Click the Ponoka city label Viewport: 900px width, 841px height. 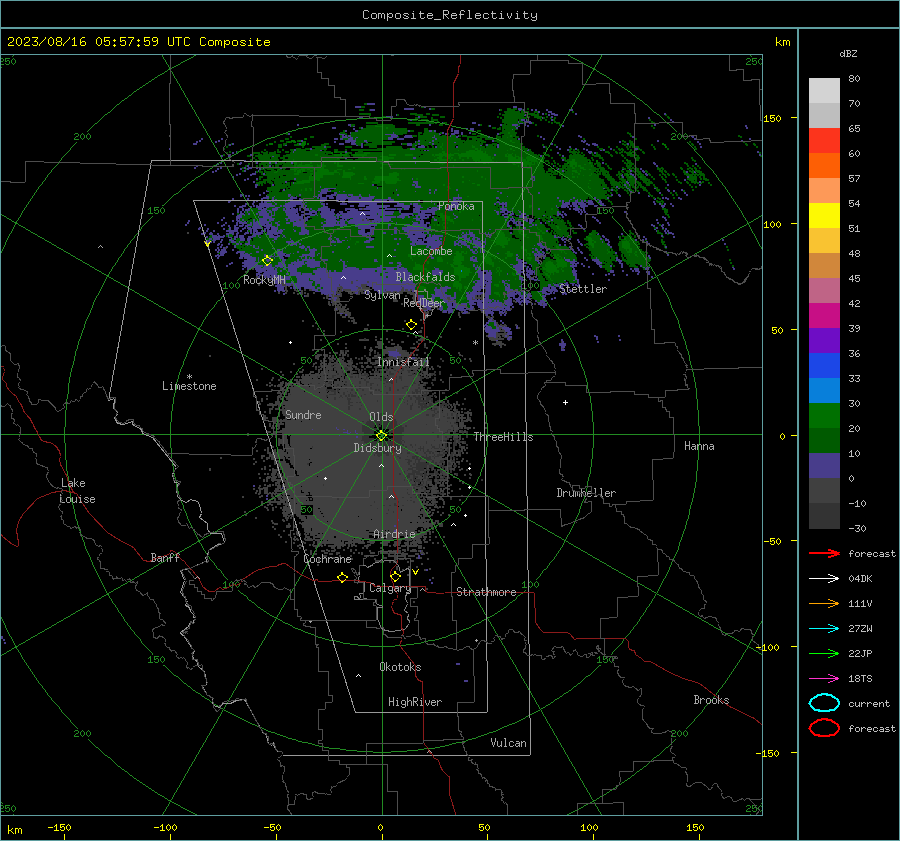[x=456, y=206]
